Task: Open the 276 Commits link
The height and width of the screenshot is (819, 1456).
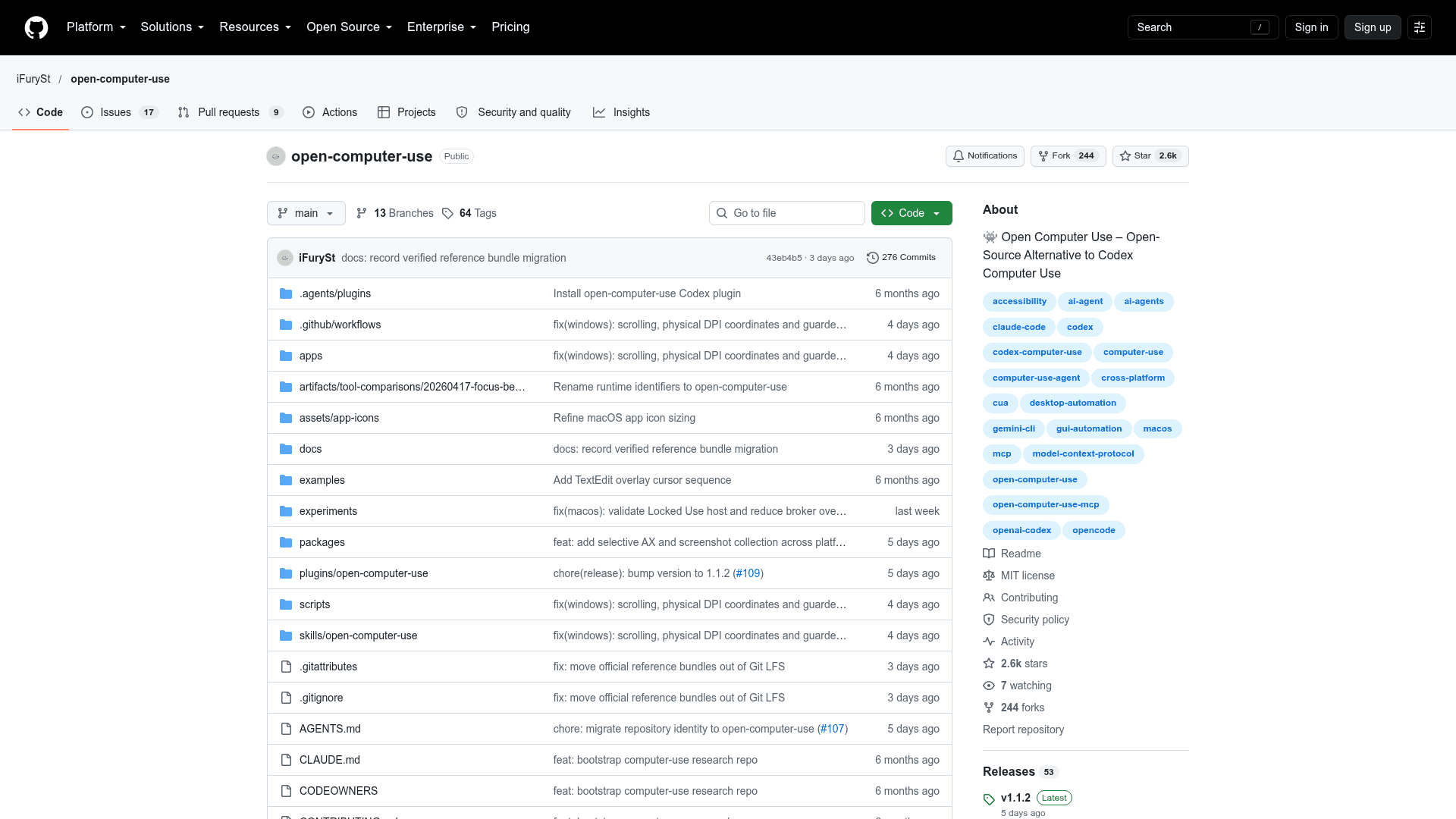Action: (x=902, y=258)
